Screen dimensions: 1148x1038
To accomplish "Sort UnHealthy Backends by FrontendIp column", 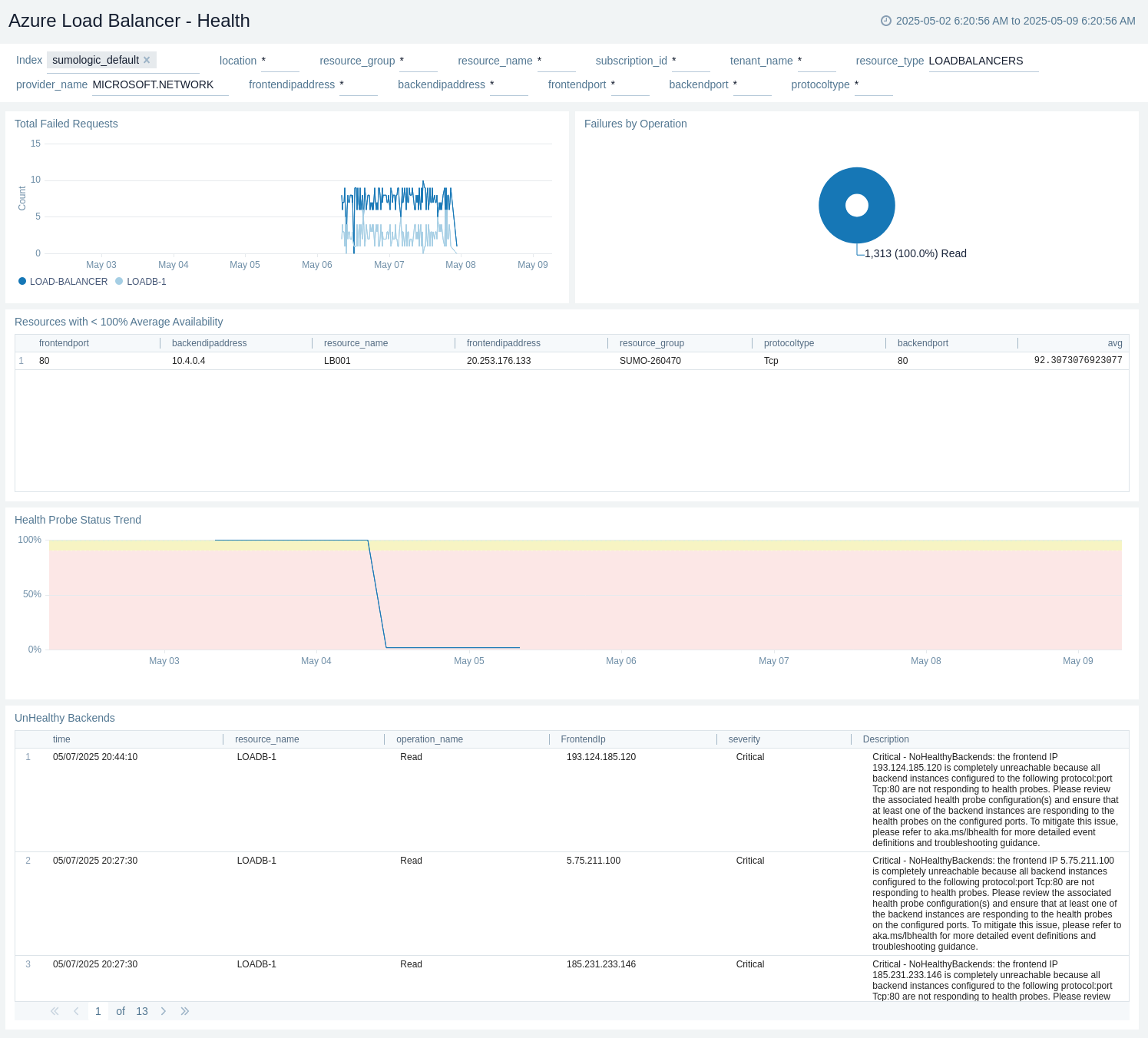I will pyautogui.click(x=583, y=739).
